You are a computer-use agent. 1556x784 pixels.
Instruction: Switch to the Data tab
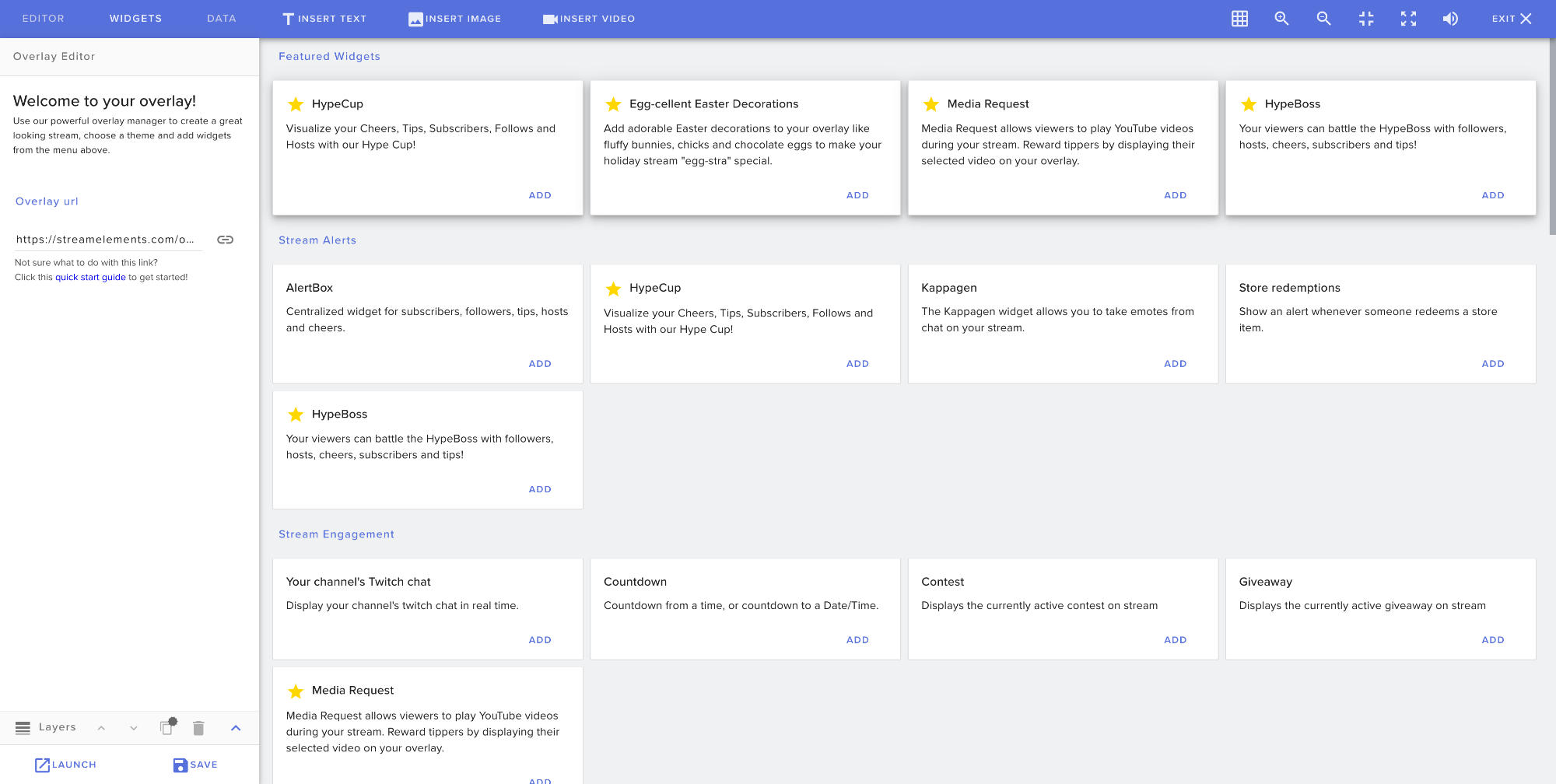point(222,19)
